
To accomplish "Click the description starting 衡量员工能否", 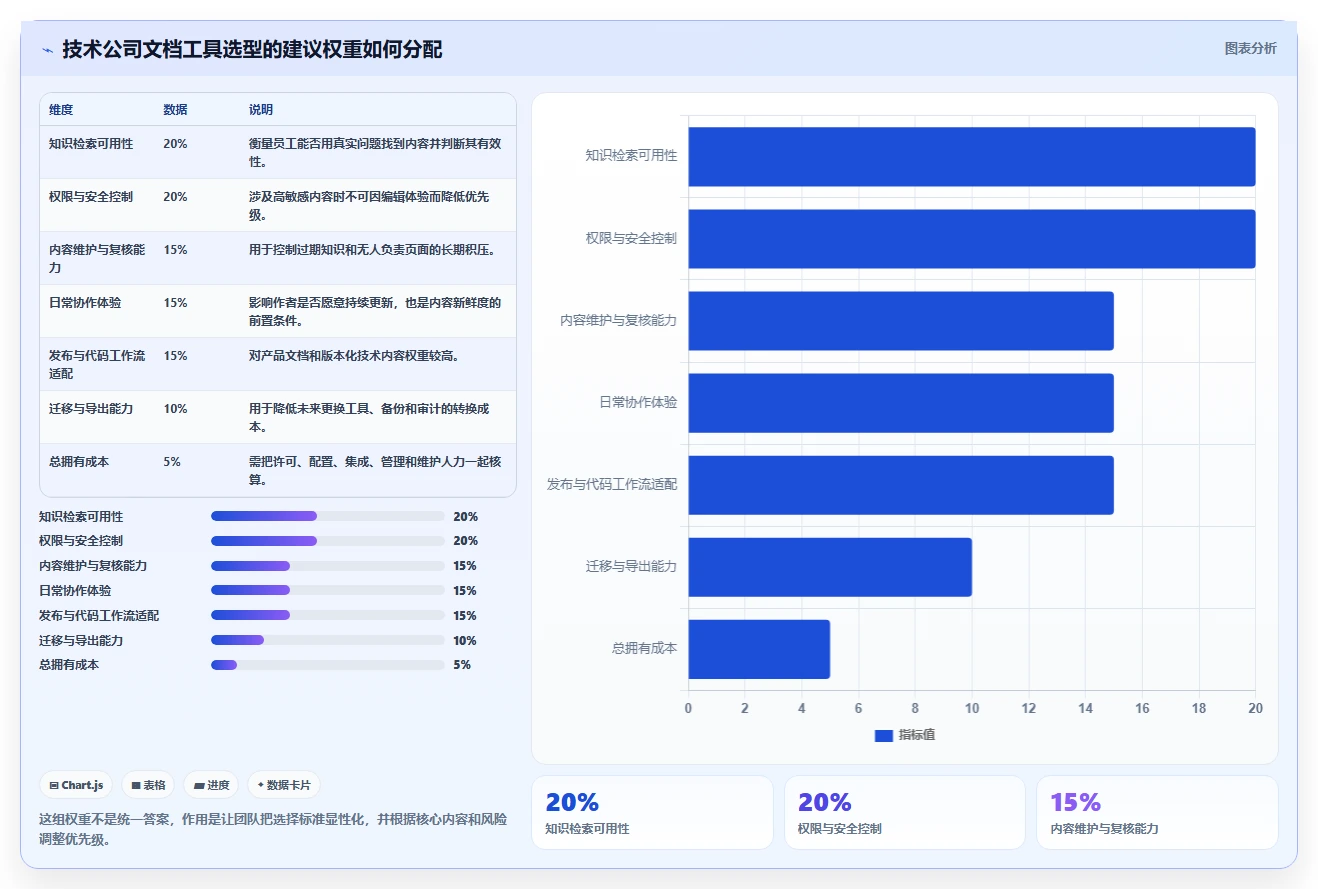I will (x=375, y=152).
